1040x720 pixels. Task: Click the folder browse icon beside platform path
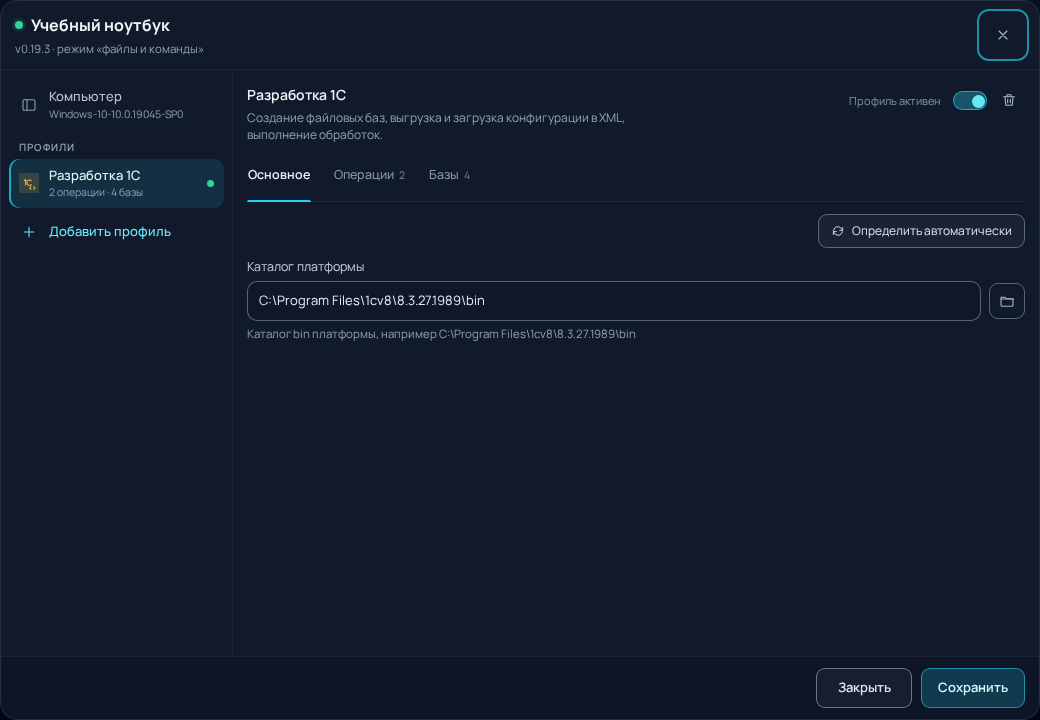(x=1007, y=301)
